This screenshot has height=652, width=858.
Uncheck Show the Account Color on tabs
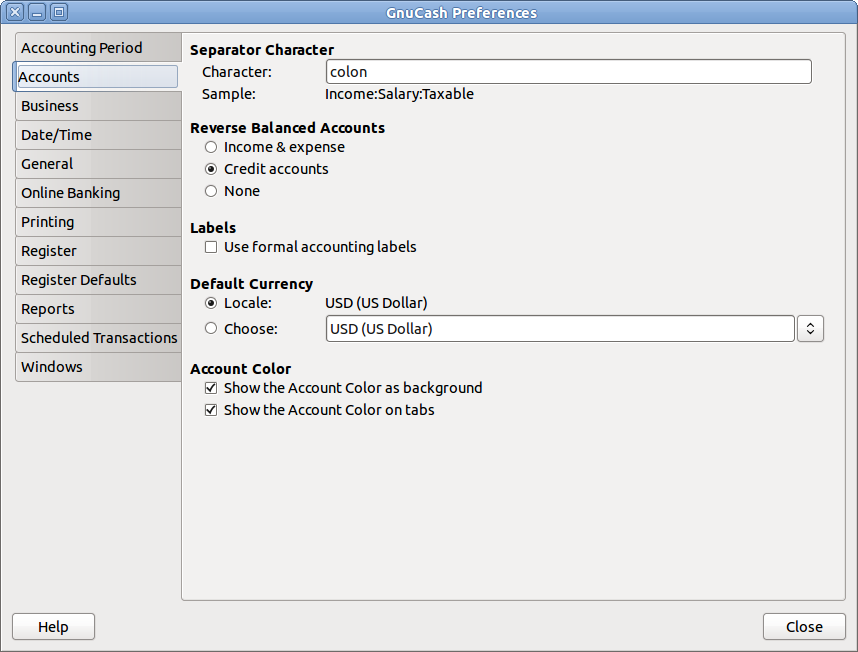click(x=211, y=410)
